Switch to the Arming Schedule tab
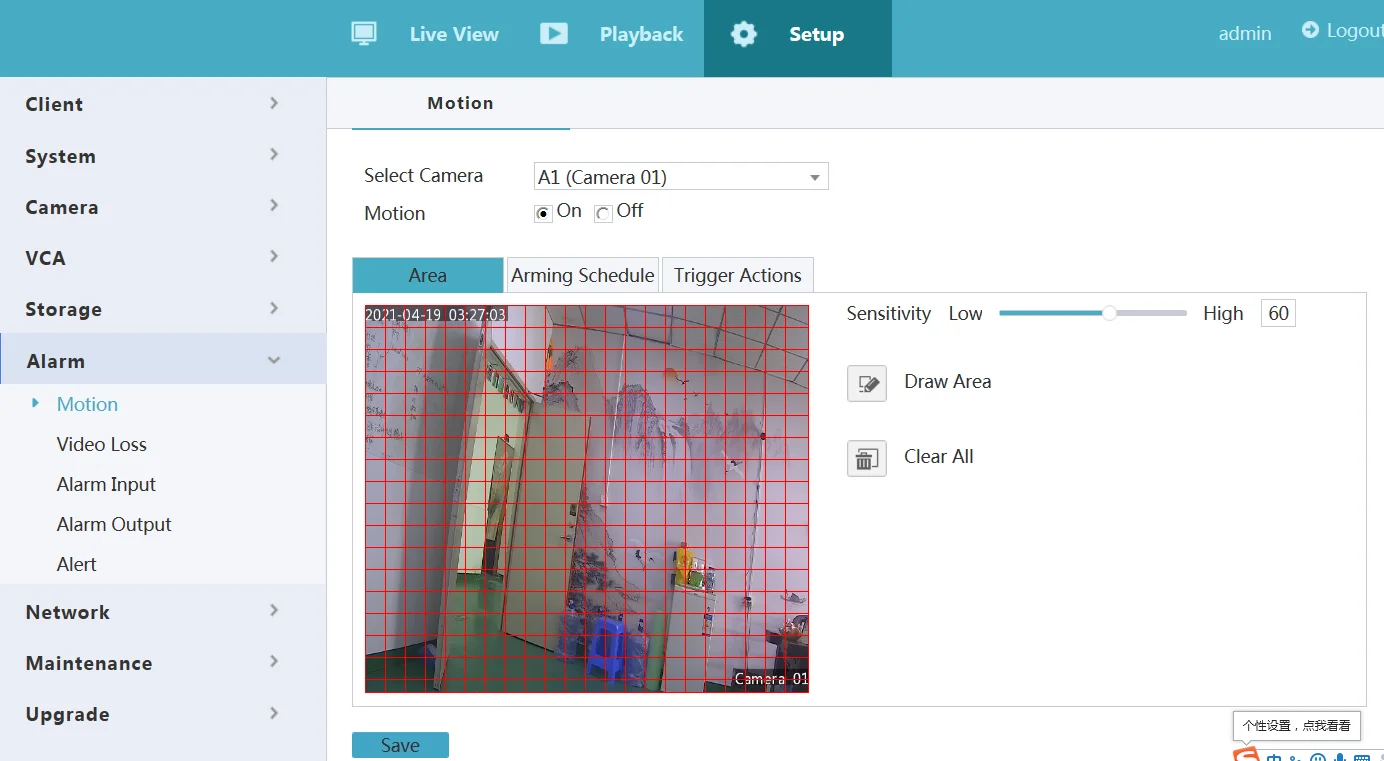The height and width of the screenshot is (761, 1384). click(x=583, y=275)
